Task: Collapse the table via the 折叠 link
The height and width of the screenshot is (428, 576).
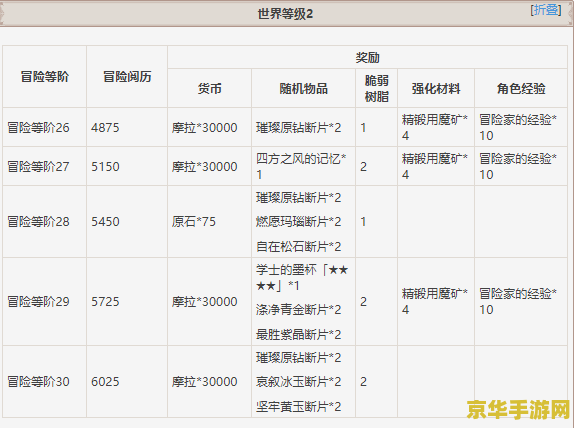Action: click(546, 10)
